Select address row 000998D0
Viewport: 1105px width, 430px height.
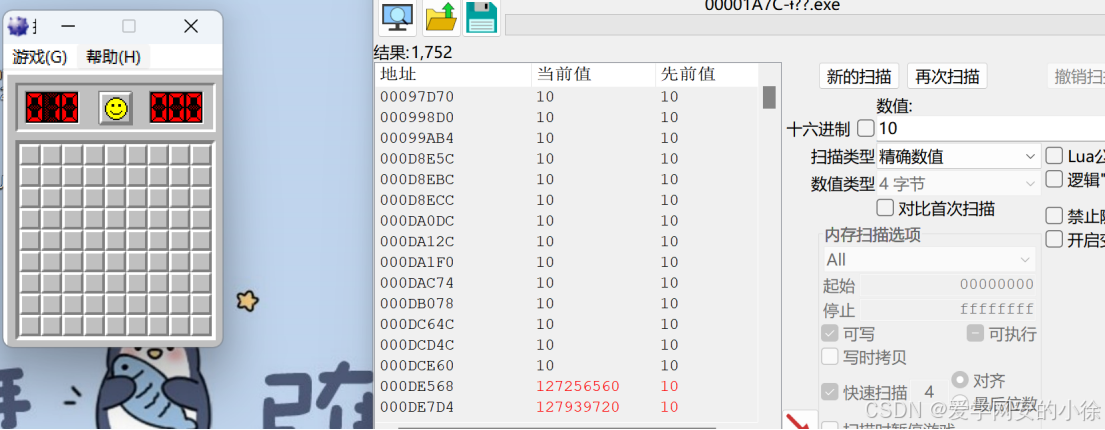coord(567,117)
